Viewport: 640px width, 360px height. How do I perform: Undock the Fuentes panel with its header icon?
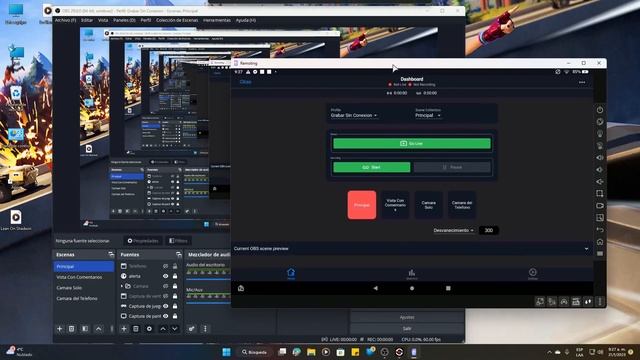pos(178,254)
